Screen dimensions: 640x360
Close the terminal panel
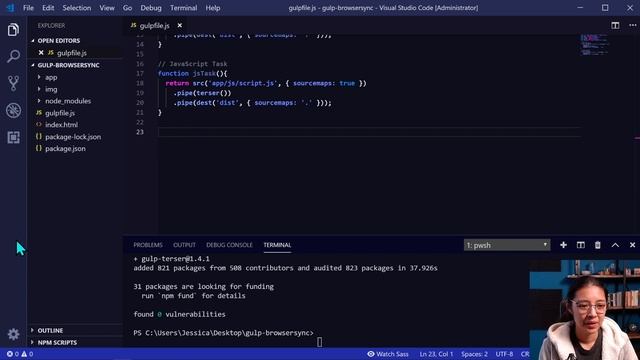click(x=632, y=245)
